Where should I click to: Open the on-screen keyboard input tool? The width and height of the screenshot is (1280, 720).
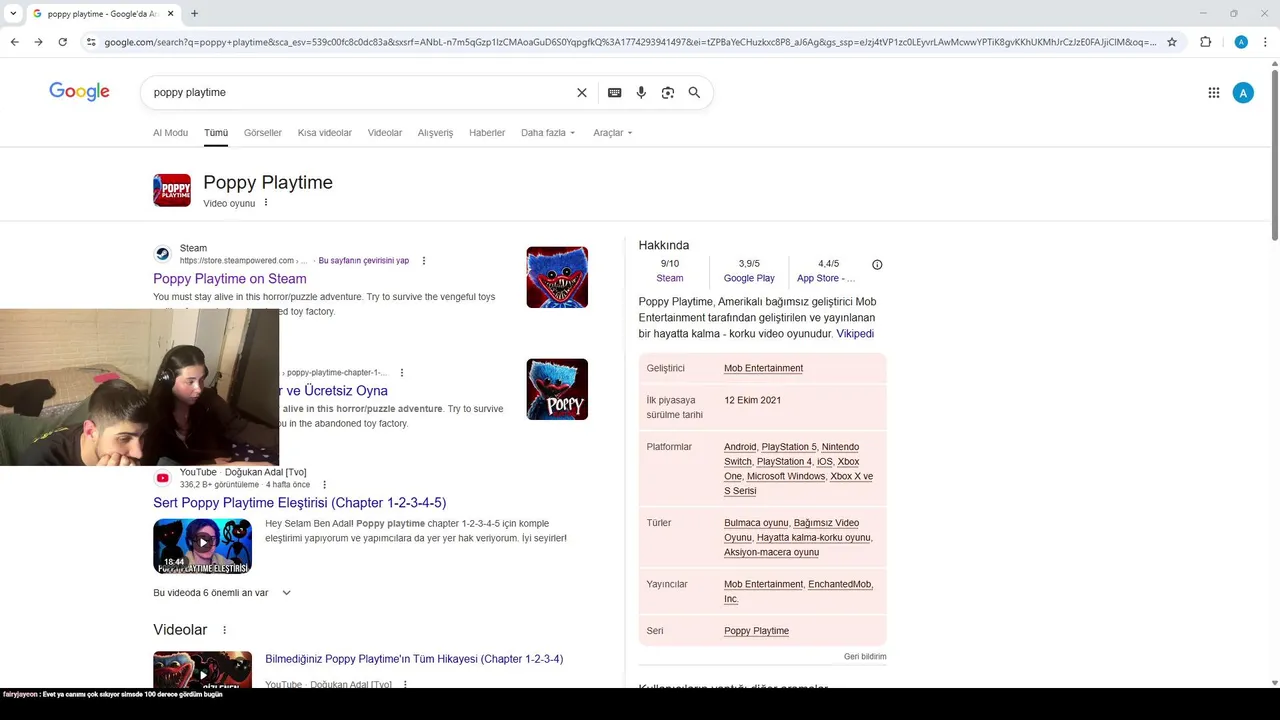tap(614, 92)
